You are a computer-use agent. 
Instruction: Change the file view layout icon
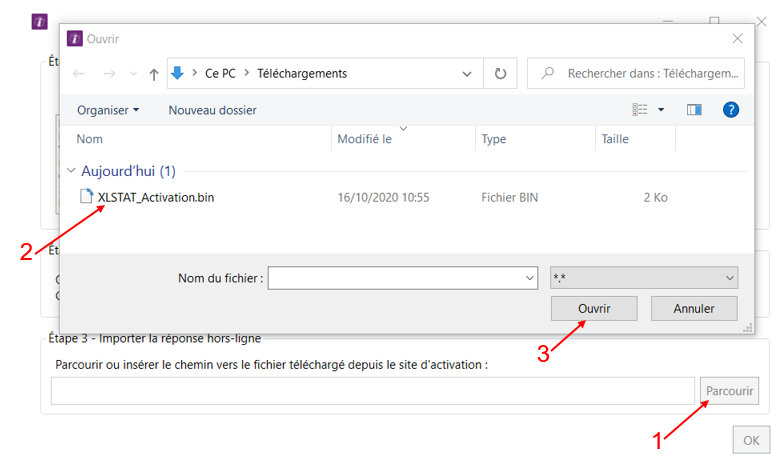click(640, 109)
